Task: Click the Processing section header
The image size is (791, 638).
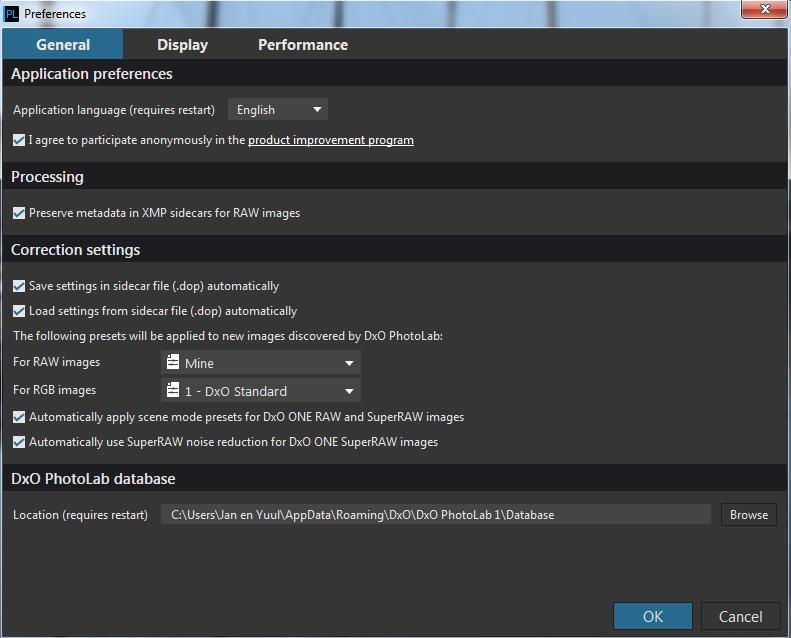Action: tap(394, 177)
